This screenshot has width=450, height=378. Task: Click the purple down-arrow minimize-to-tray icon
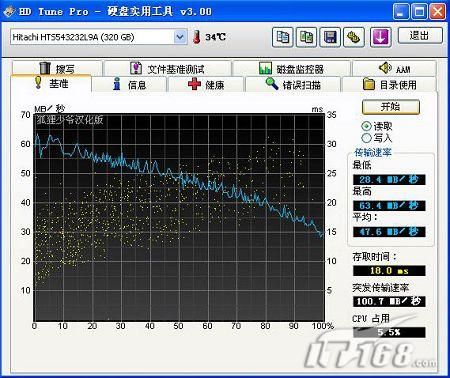click(x=380, y=37)
